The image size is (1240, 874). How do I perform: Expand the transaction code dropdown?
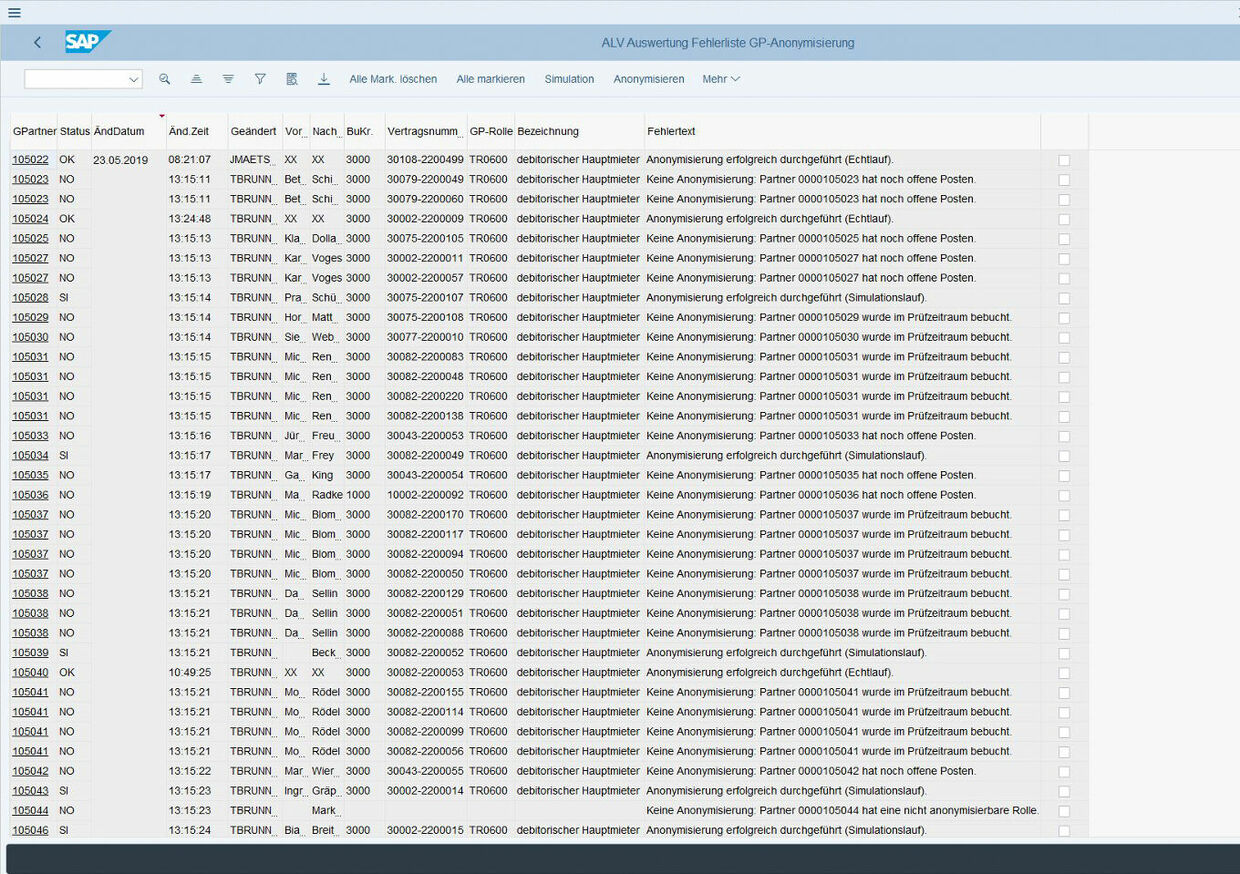134,79
